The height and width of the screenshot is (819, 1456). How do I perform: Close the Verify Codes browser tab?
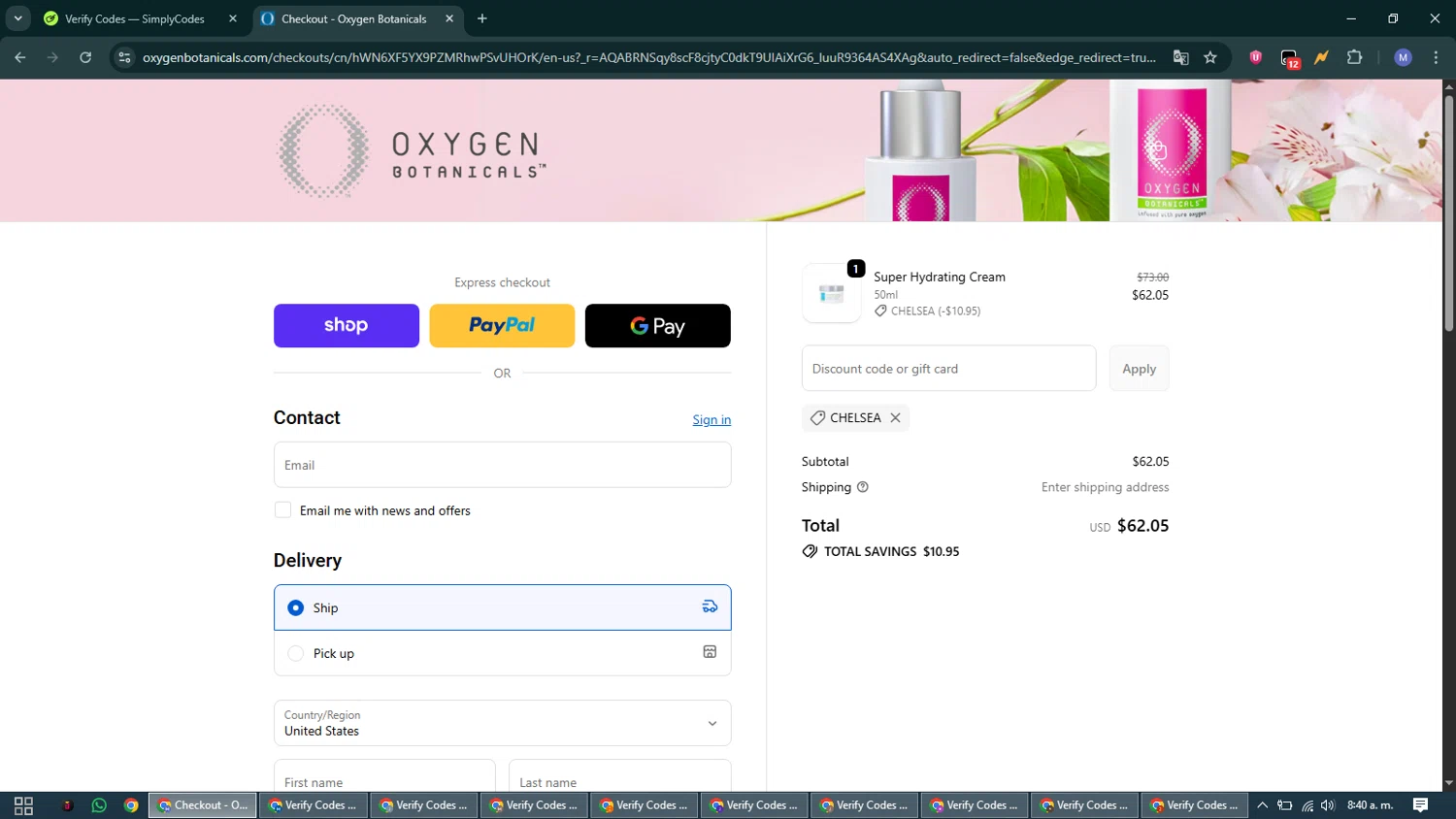tap(233, 18)
